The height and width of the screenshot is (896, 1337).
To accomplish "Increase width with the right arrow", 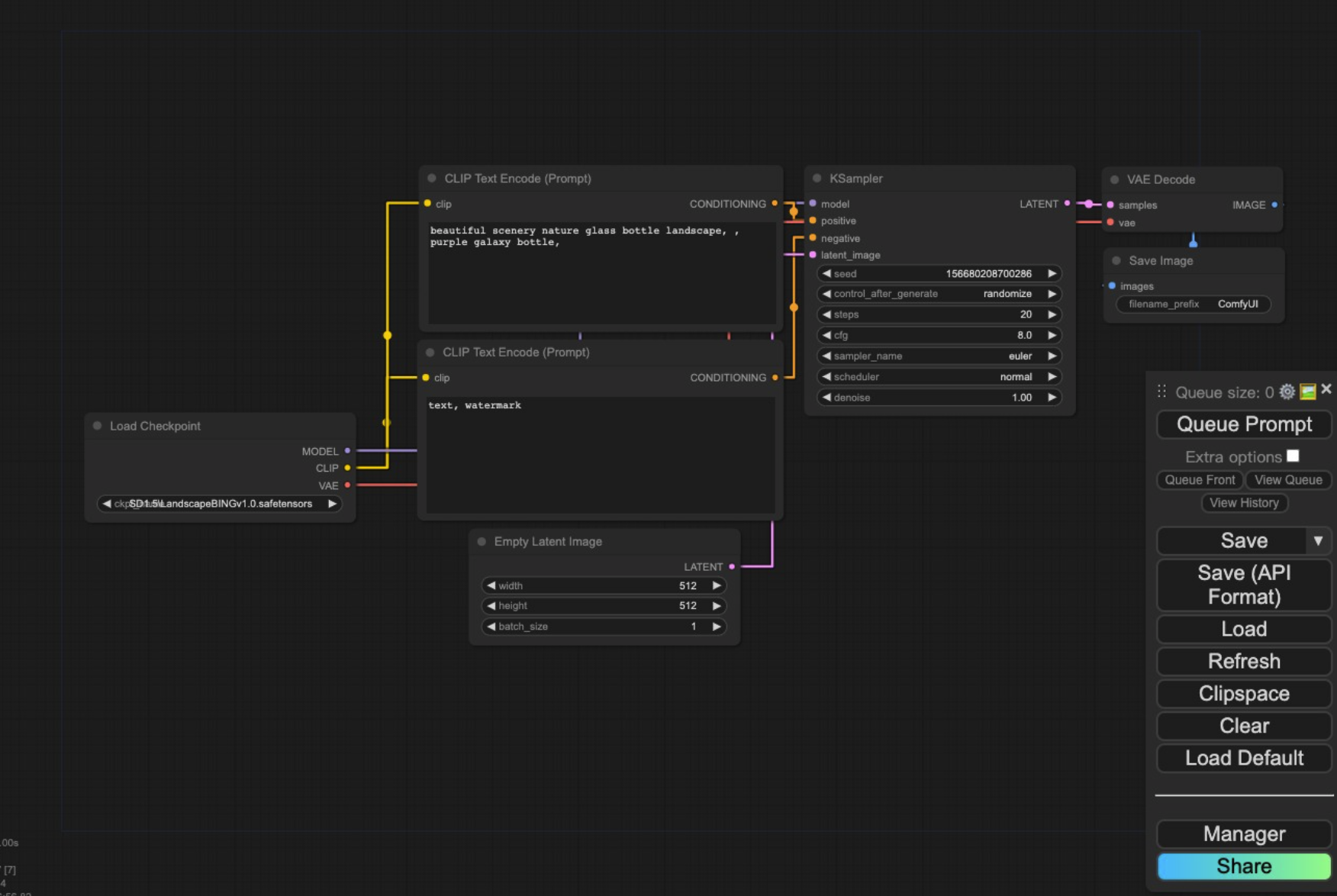I will [717, 585].
